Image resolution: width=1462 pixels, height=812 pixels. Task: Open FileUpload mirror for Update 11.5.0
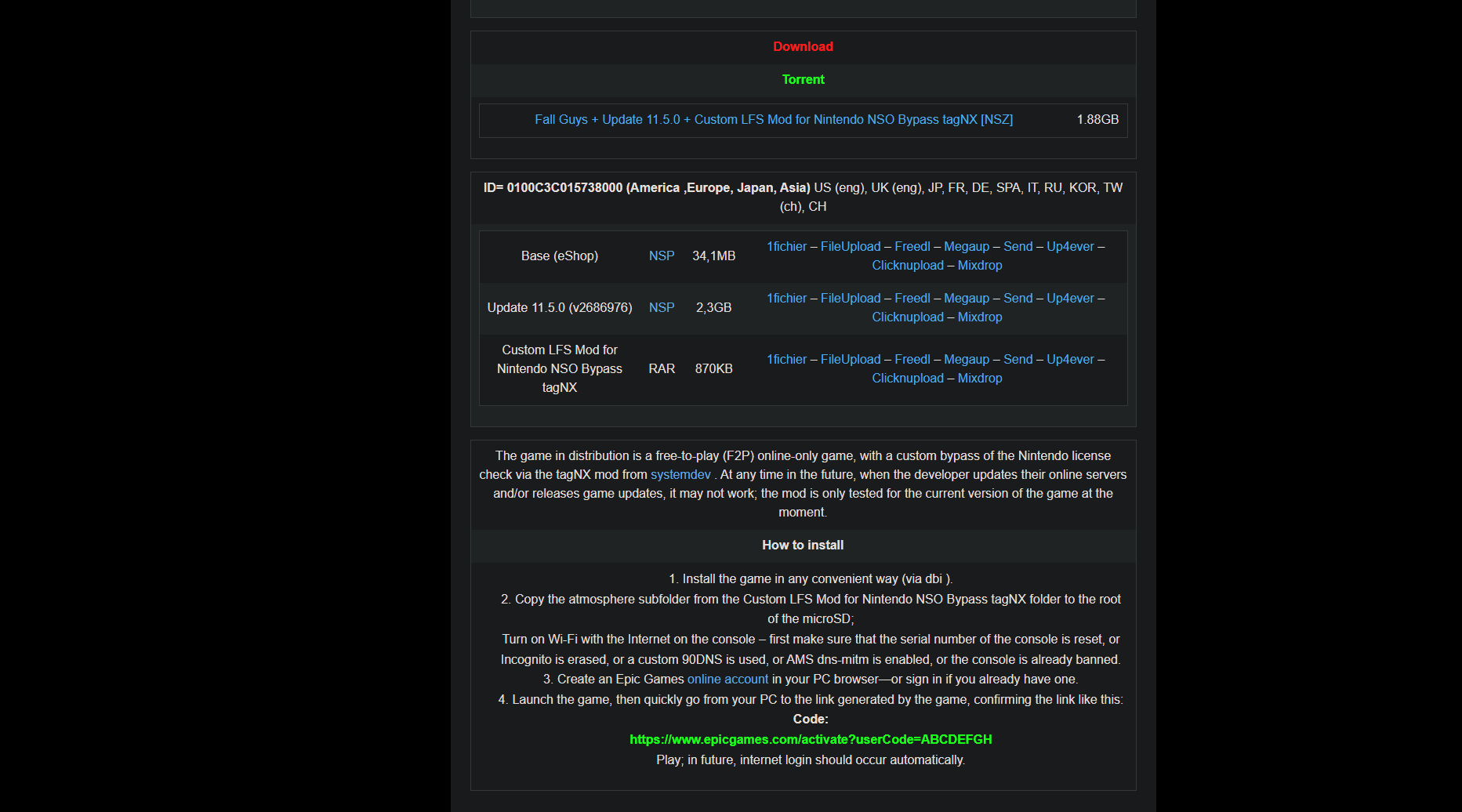[x=851, y=299]
